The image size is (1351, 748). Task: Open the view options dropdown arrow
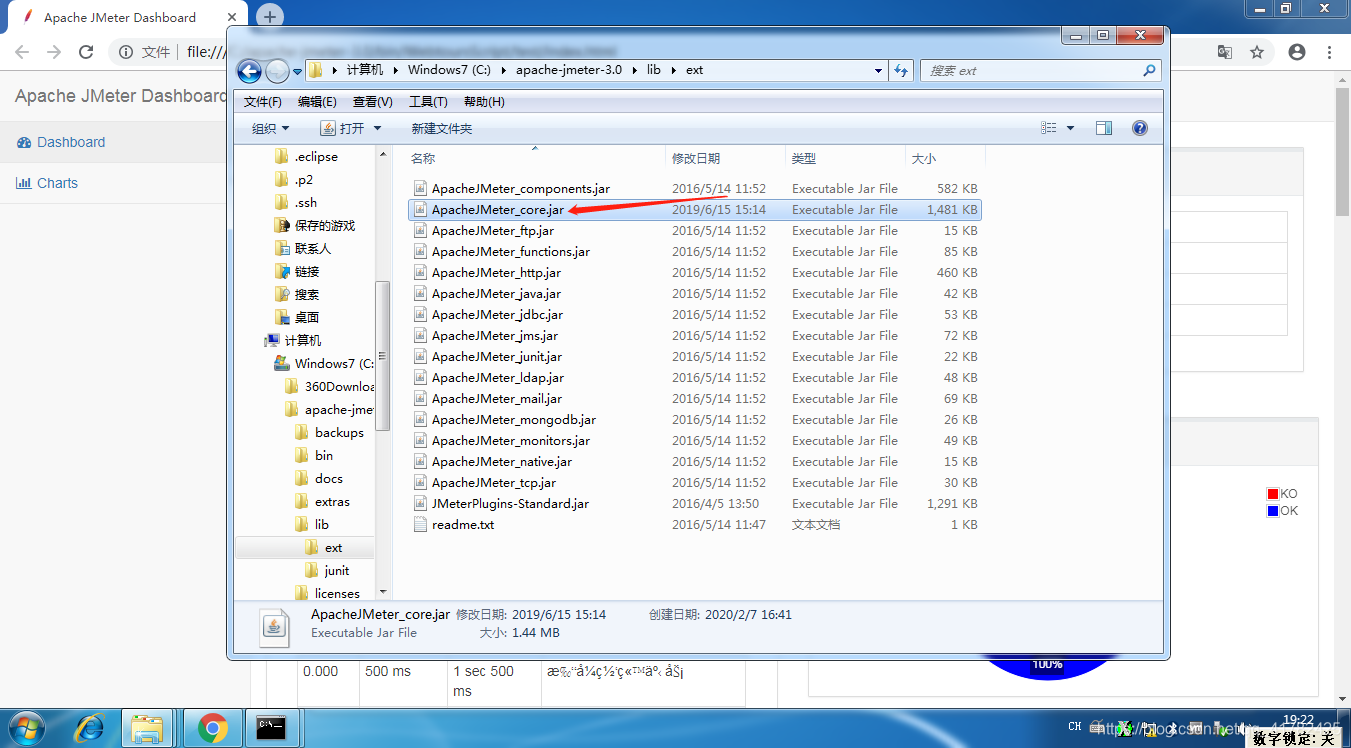[1070, 128]
